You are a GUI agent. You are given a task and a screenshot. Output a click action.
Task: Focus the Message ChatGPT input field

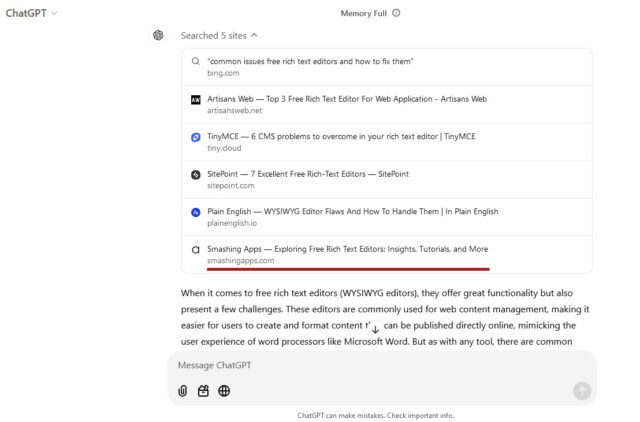point(382,365)
